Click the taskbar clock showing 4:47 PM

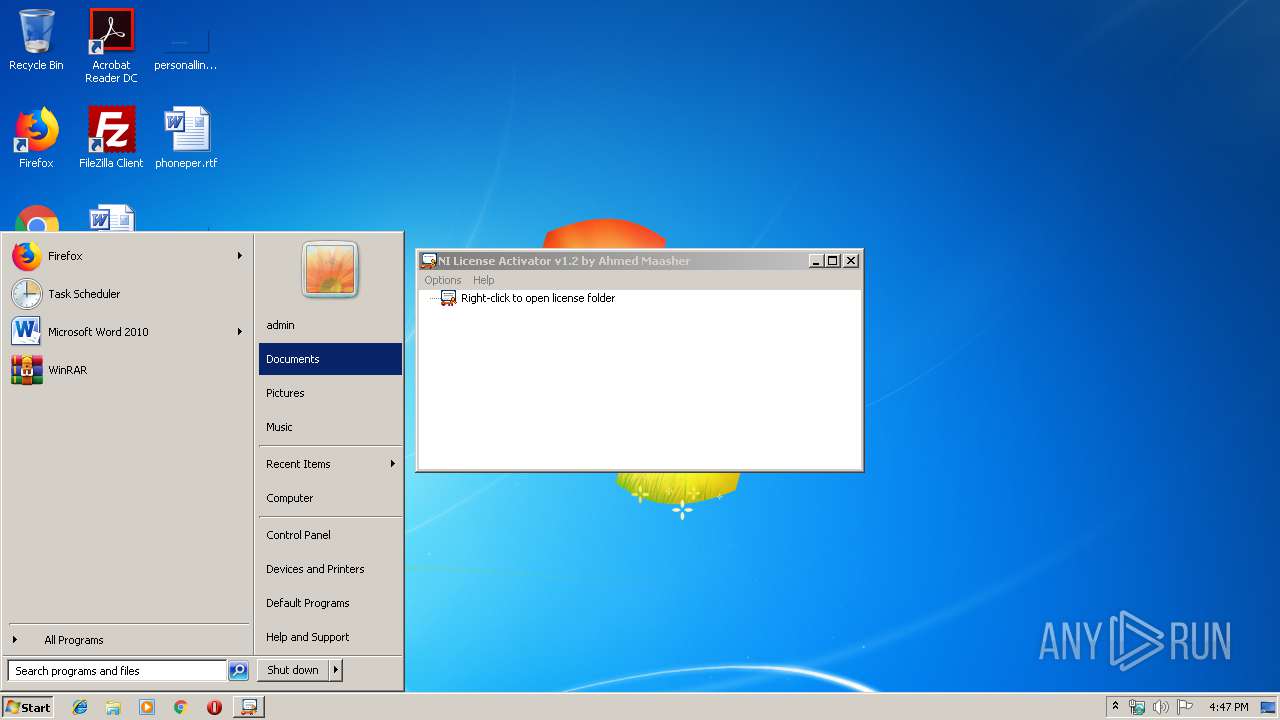tap(1228, 707)
